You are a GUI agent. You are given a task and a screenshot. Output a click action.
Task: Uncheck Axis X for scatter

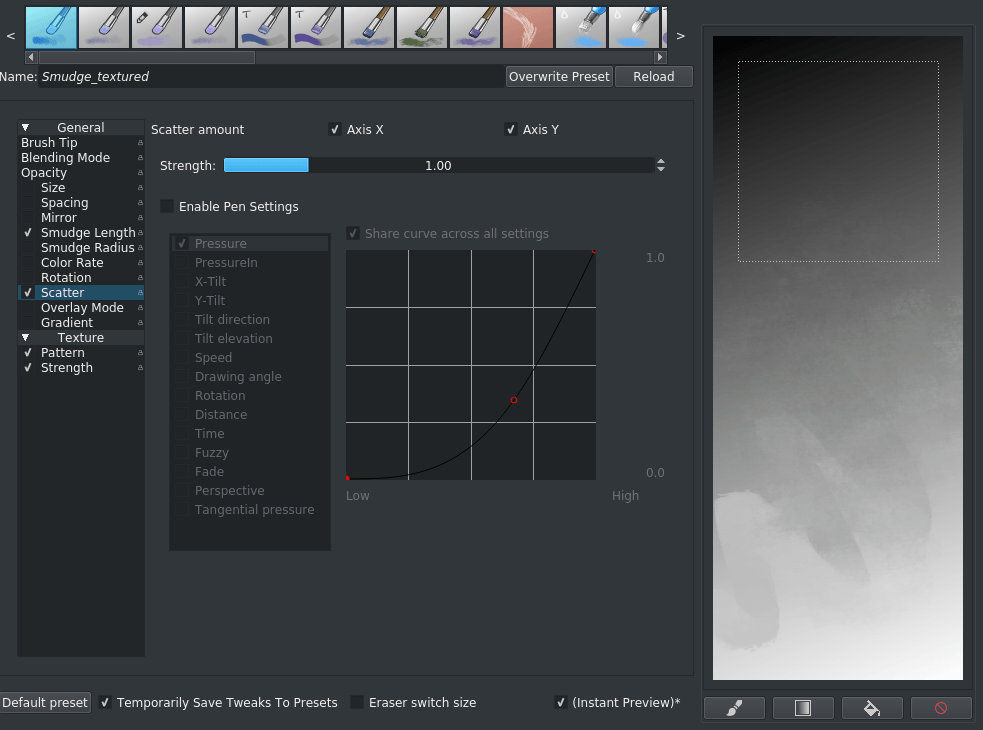[335, 129]
